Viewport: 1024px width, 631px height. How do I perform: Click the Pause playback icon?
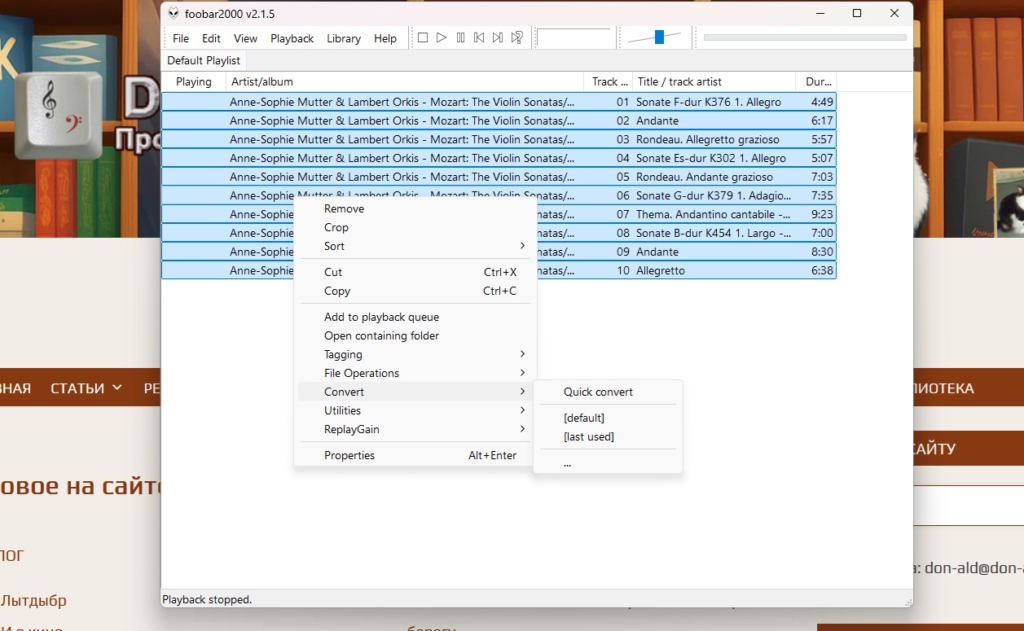click(460, 38)
